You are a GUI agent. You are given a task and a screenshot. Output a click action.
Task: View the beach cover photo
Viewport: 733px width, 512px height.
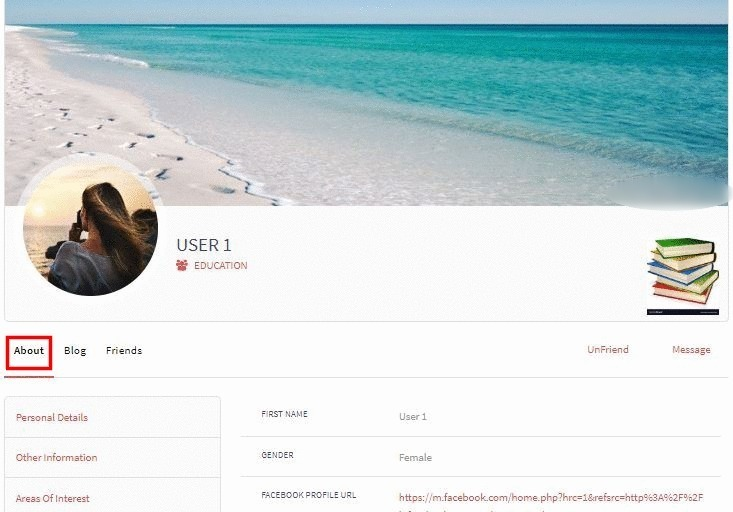(x=366, y=103)
